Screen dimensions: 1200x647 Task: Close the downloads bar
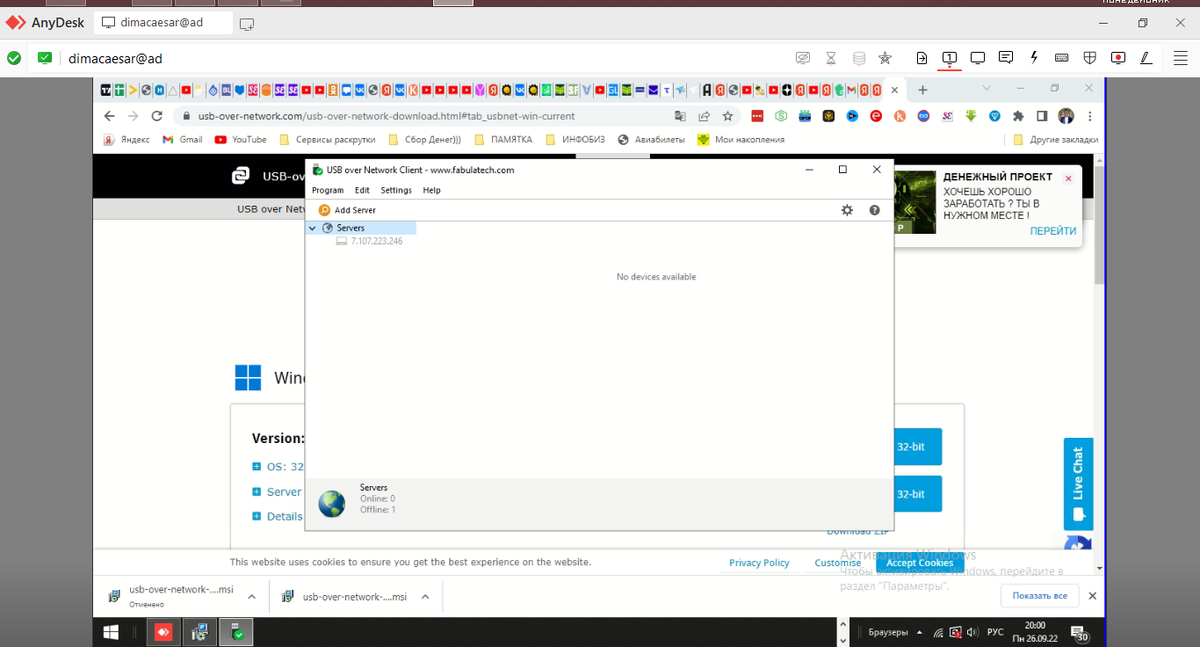pos(1092,596)
